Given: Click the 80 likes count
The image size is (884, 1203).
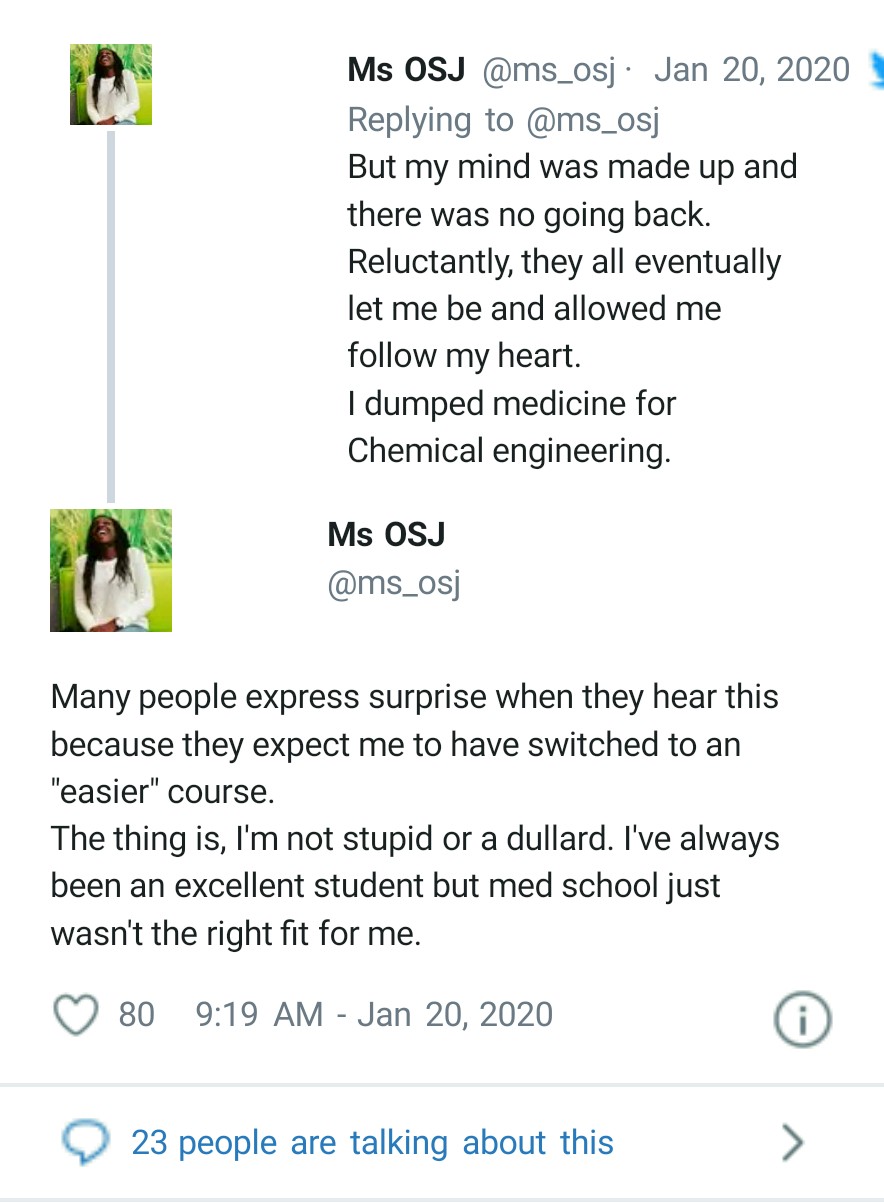Looking at the screenshot, I should click(x=136, y=1015).
